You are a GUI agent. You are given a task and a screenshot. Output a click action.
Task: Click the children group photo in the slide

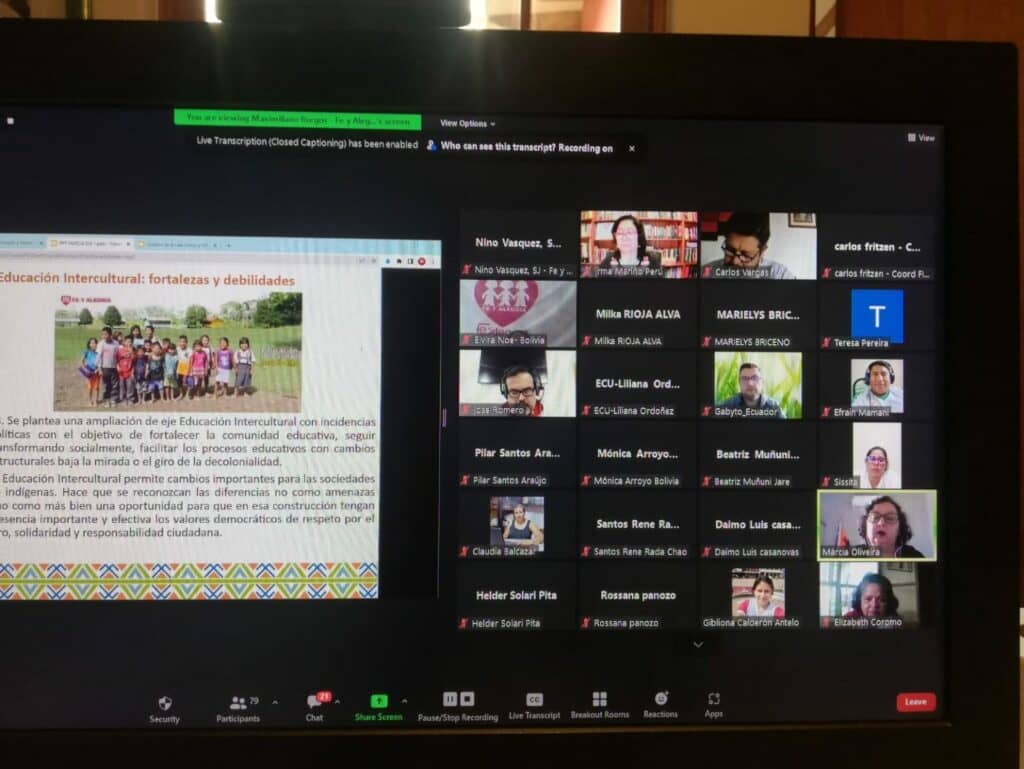pos(178,352)
